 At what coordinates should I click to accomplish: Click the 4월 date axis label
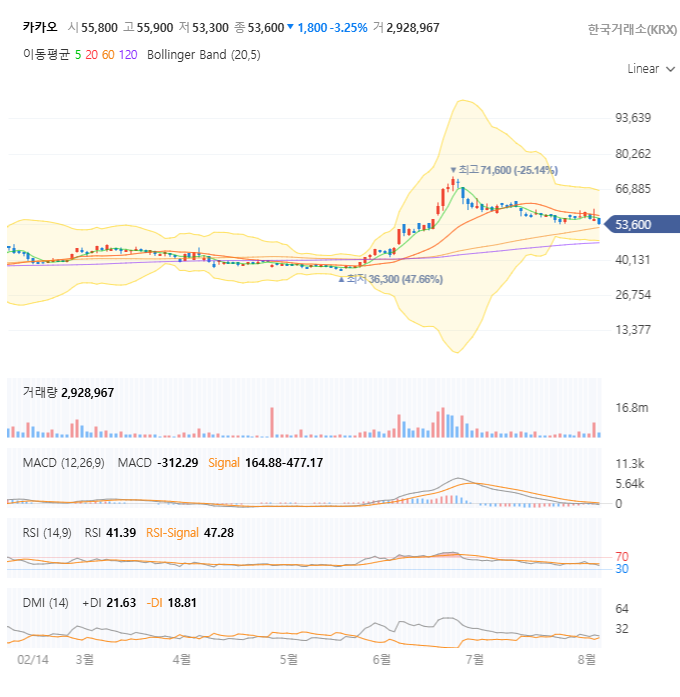pos(182,660)
